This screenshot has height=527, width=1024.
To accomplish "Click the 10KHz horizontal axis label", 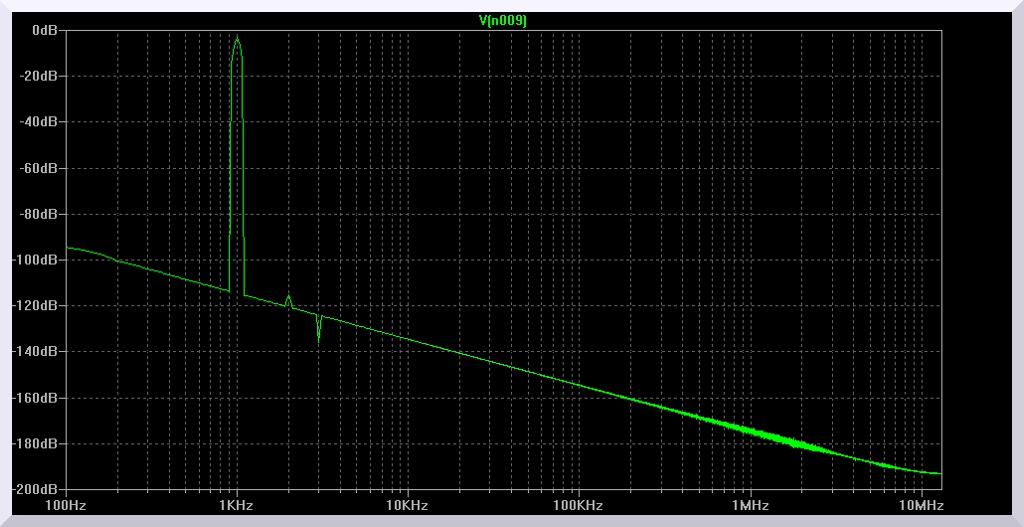I will pos(408,506).
